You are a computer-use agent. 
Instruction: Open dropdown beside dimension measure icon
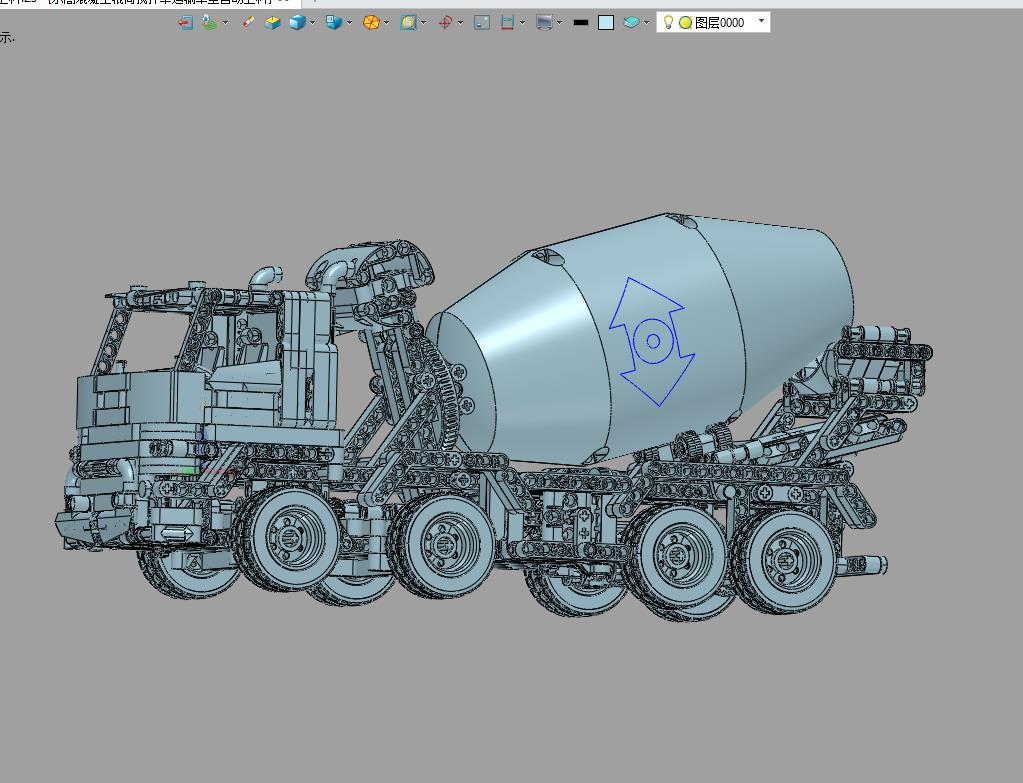point(523,23)
